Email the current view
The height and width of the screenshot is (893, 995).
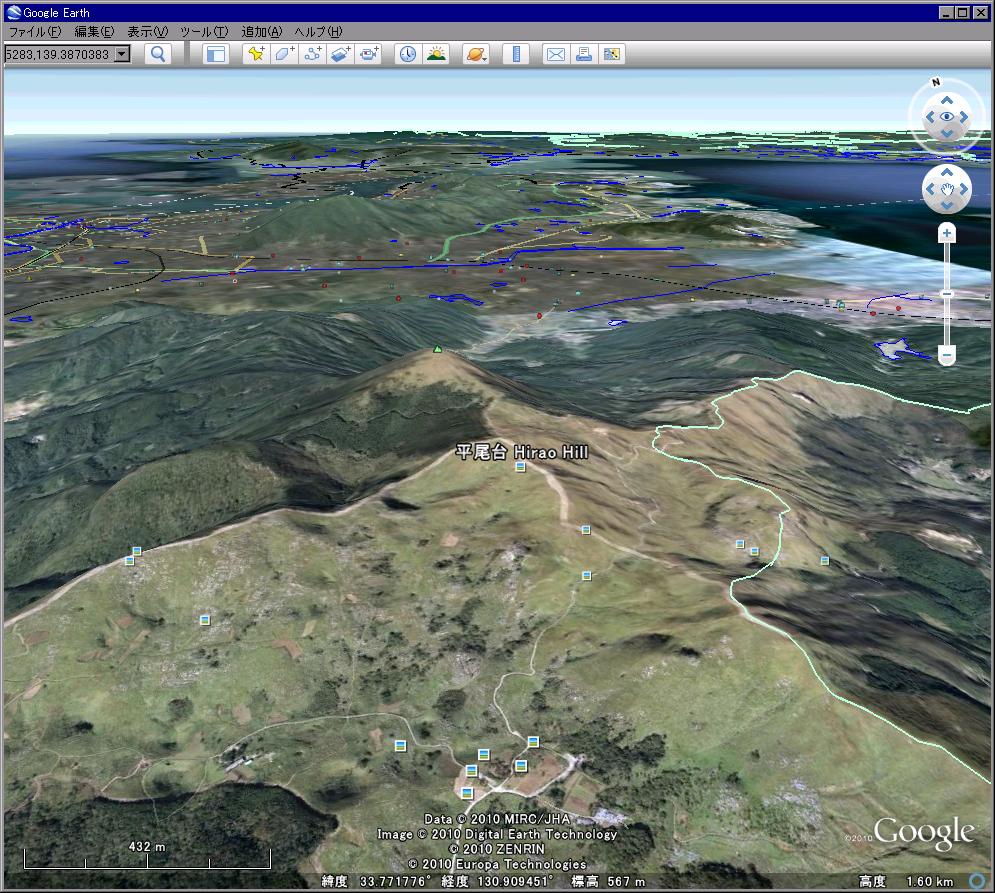click(x=555, y=54)
